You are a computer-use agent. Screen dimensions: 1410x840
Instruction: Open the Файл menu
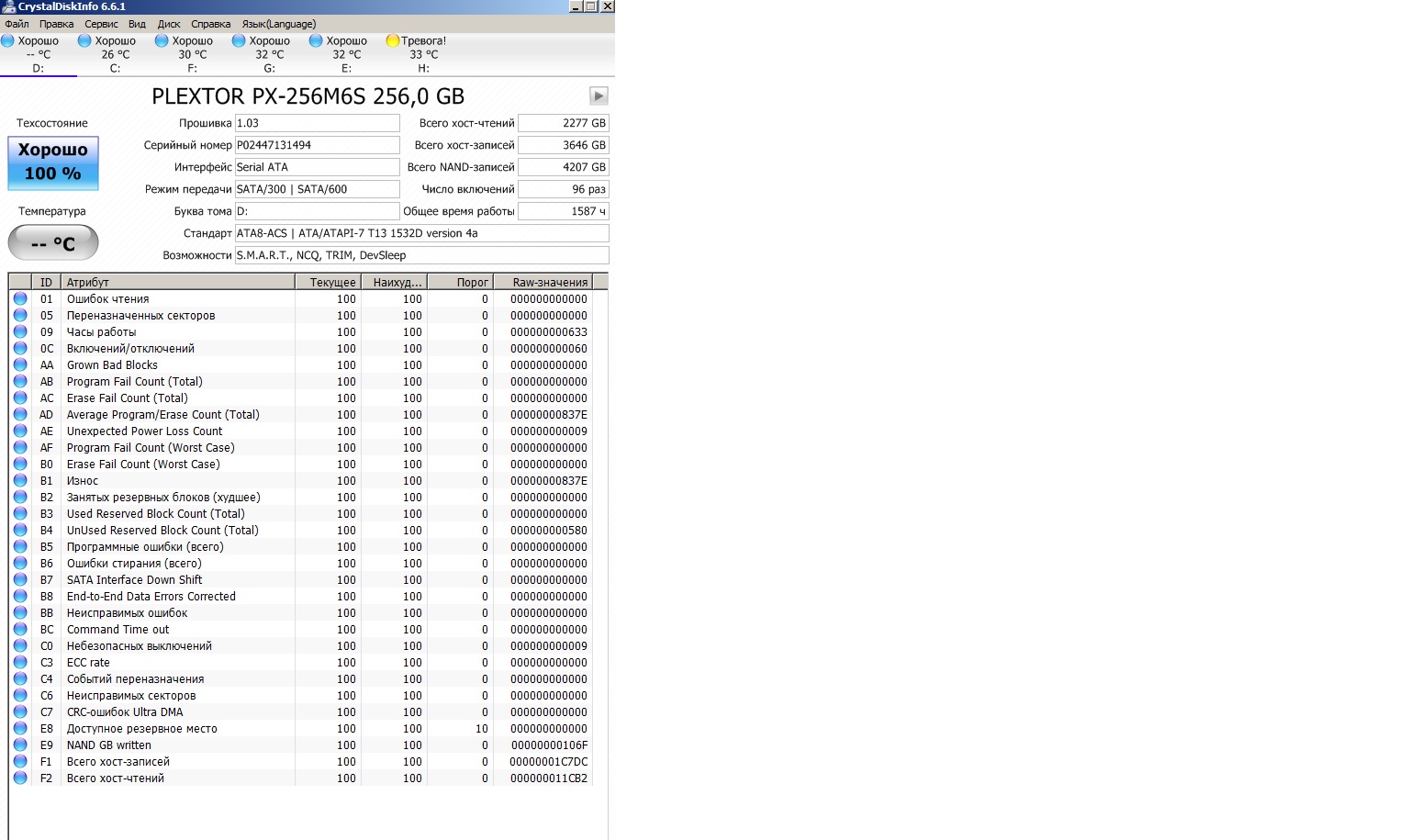coord(17,24)
